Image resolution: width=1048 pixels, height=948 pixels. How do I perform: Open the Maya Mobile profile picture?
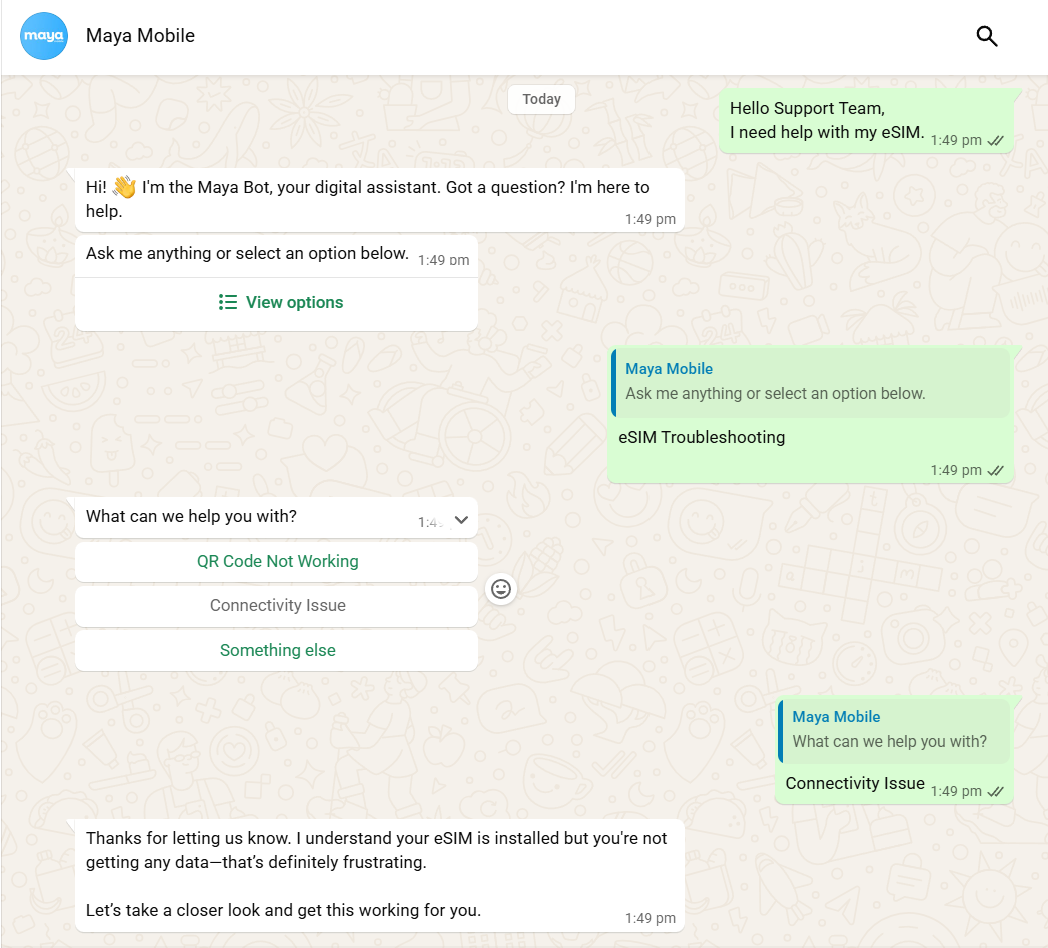coord(44,36)
